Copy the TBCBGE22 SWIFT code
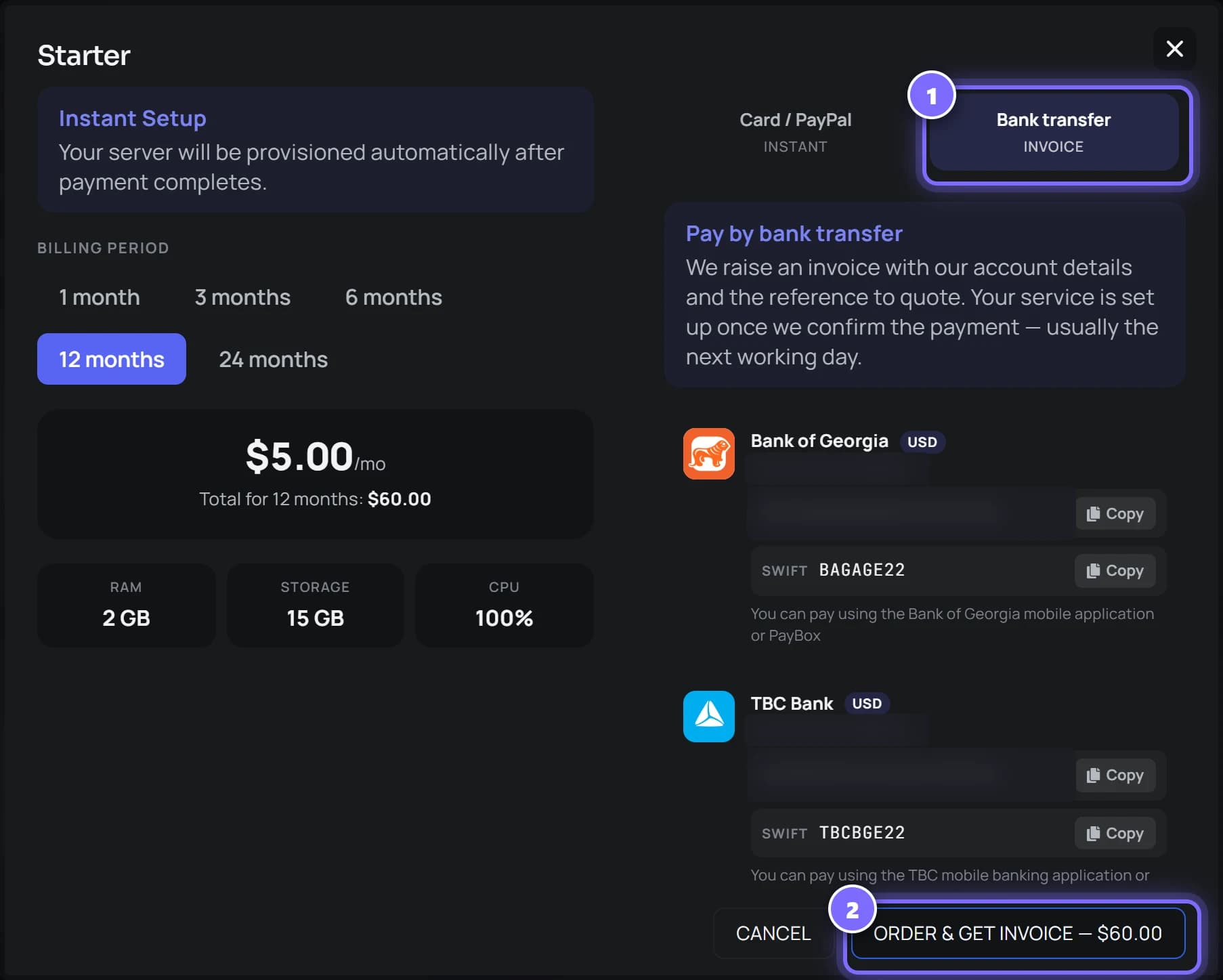Screen dimensions: 1223x980 pos(1115,834)
